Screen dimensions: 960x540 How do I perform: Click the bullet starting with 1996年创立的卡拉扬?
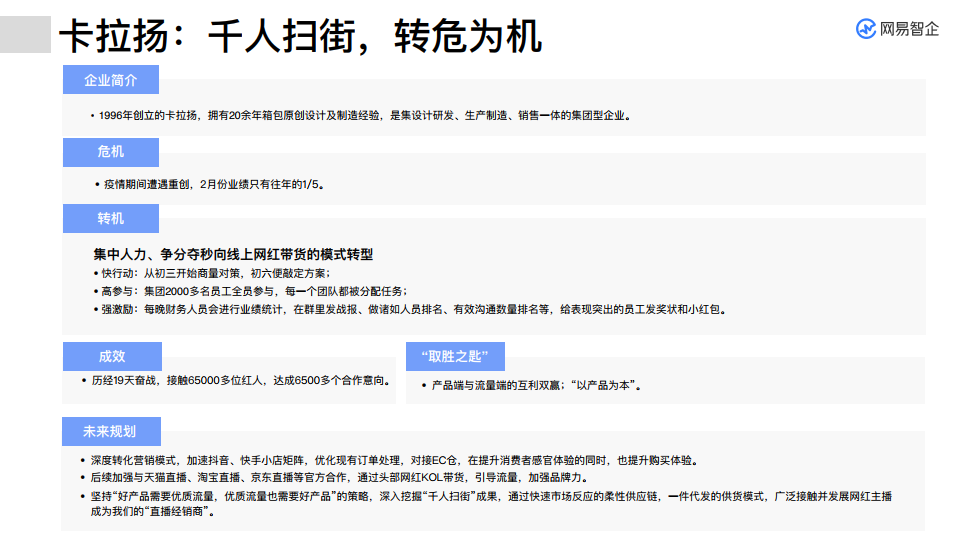363,115
